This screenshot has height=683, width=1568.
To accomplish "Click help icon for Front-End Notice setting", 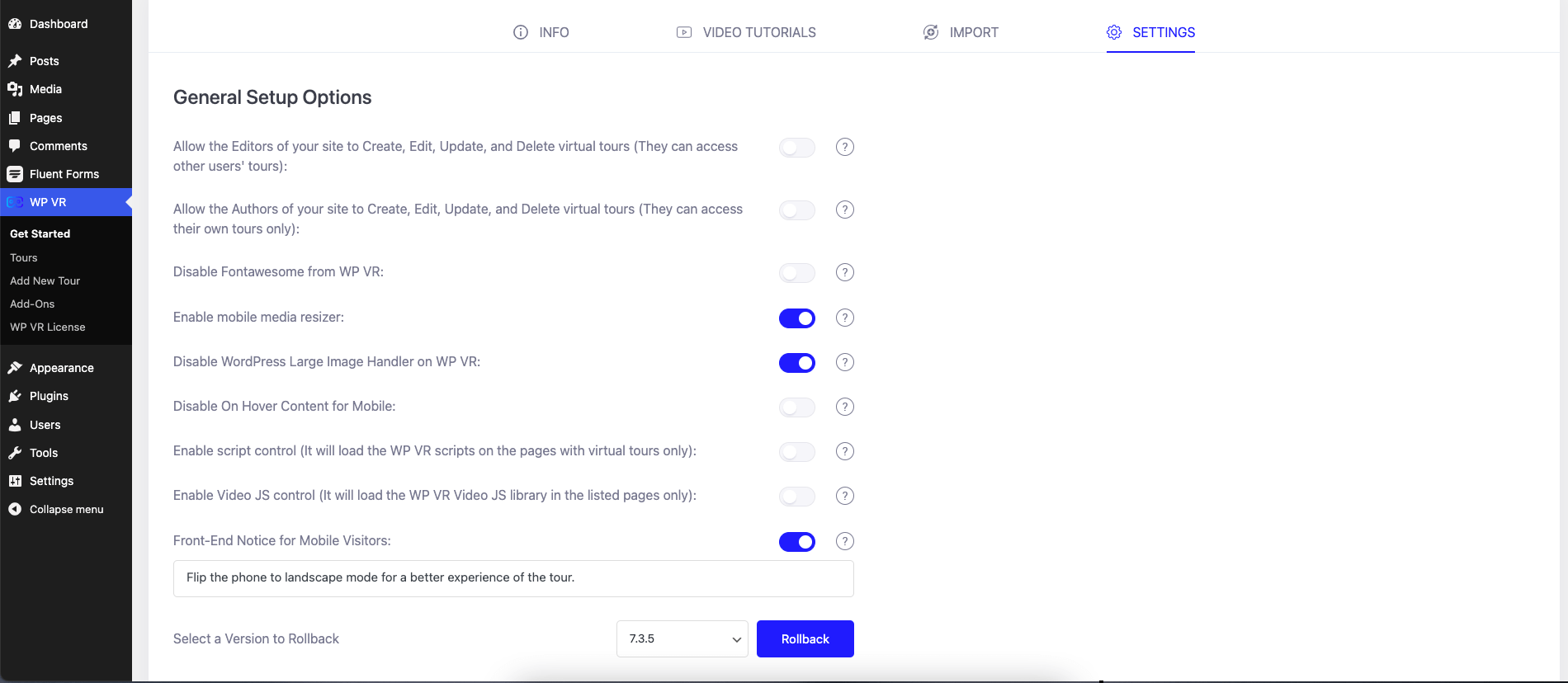I will pyautogui.click(x=844, y=541).
